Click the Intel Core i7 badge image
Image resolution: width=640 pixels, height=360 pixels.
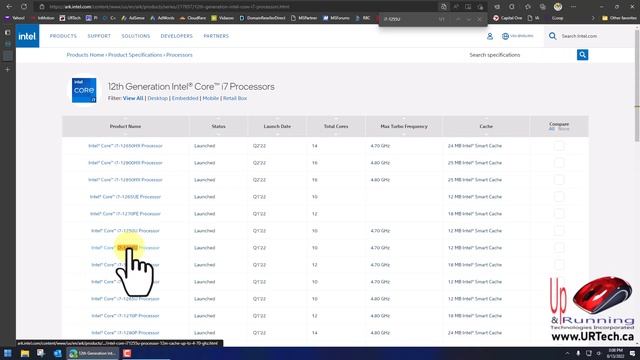click(84, 90)
